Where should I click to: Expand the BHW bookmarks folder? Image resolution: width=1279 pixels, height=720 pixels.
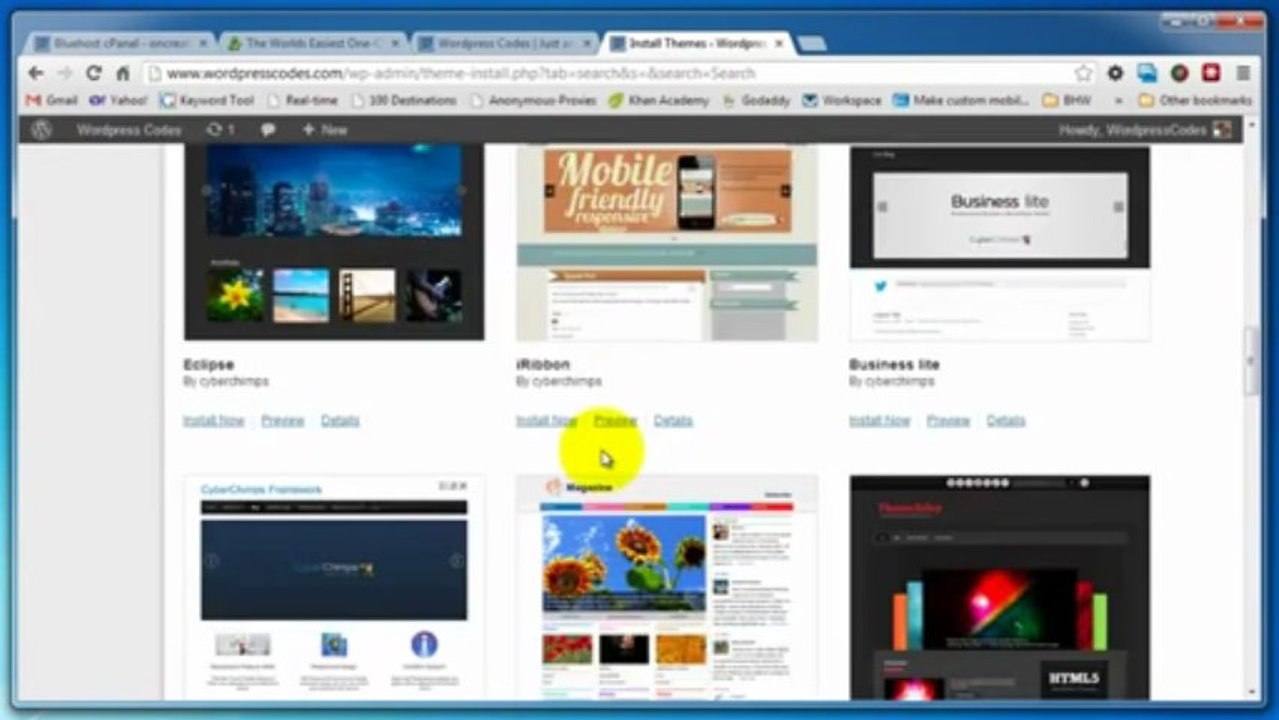(1066, 100)
